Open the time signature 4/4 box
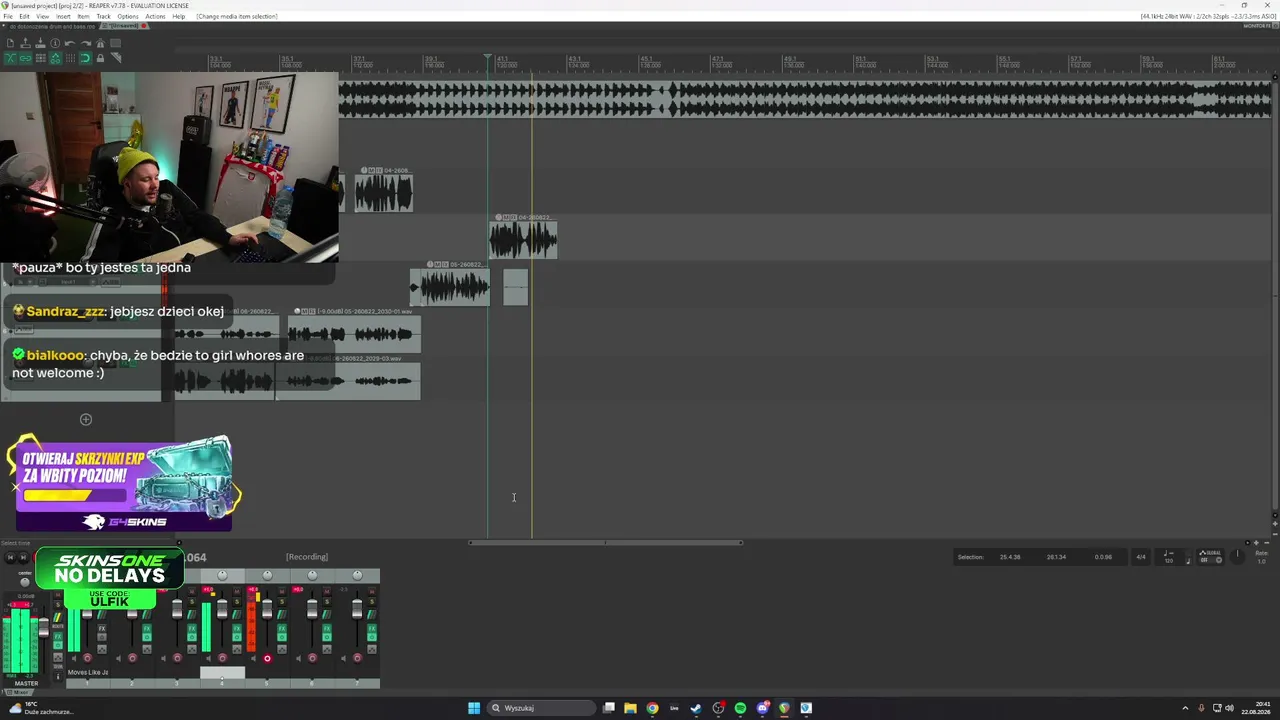 [1141, 557]
